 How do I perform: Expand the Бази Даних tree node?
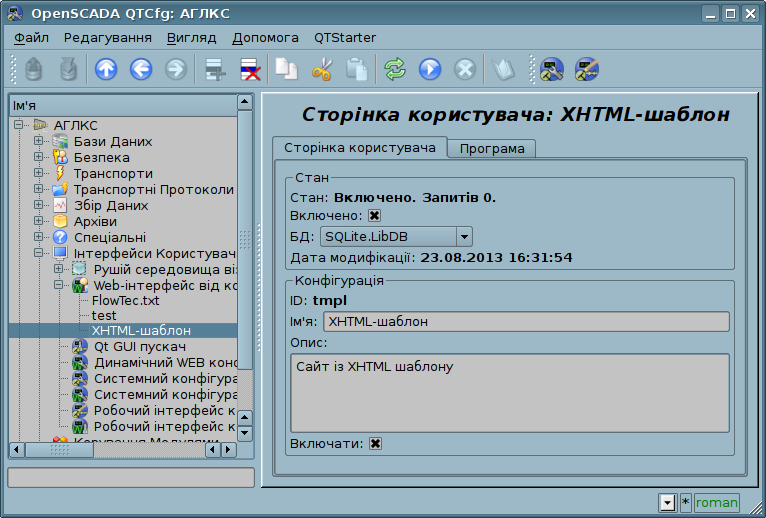[39, 141]
